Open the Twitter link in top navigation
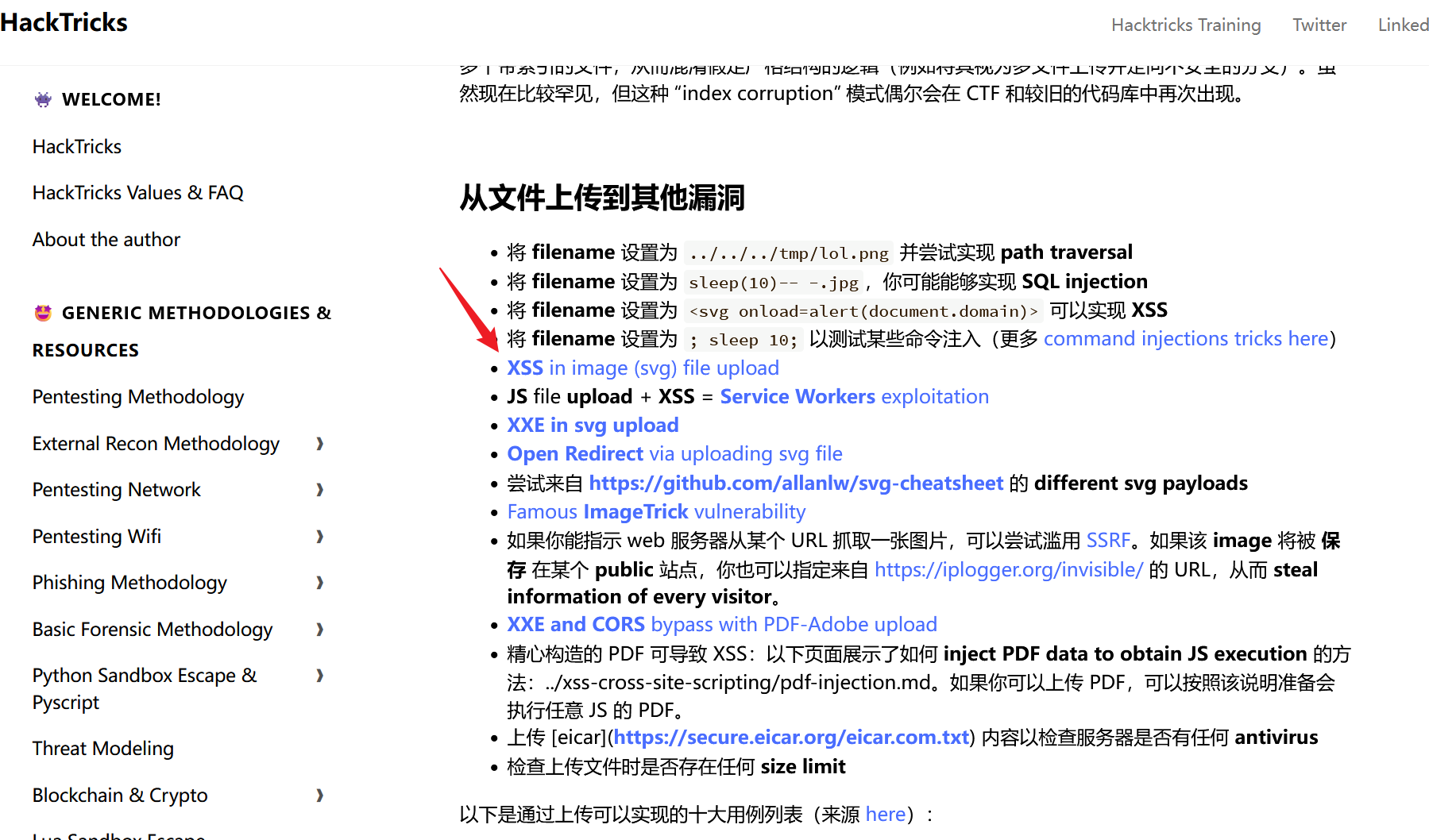This screenshot has width=1429, height=840. pos(1319,25)
